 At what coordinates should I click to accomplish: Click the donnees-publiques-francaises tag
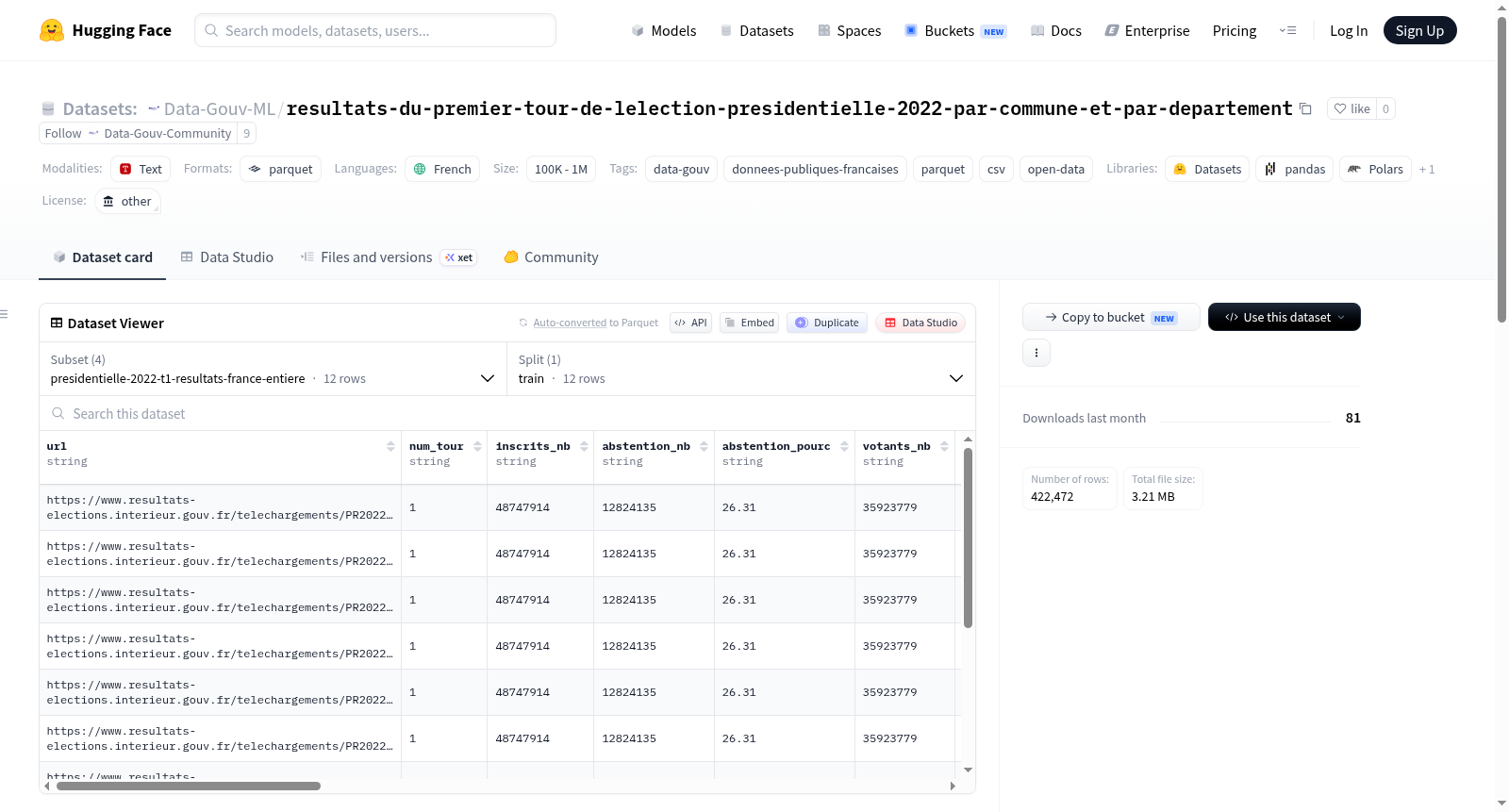click(x=815, y=169)
